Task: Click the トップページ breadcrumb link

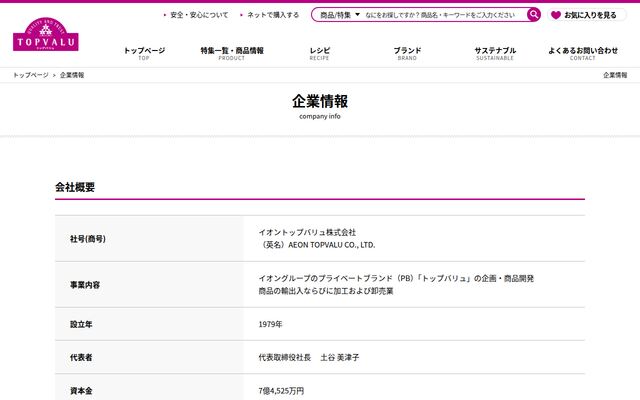Action: [x=31, y=75]
